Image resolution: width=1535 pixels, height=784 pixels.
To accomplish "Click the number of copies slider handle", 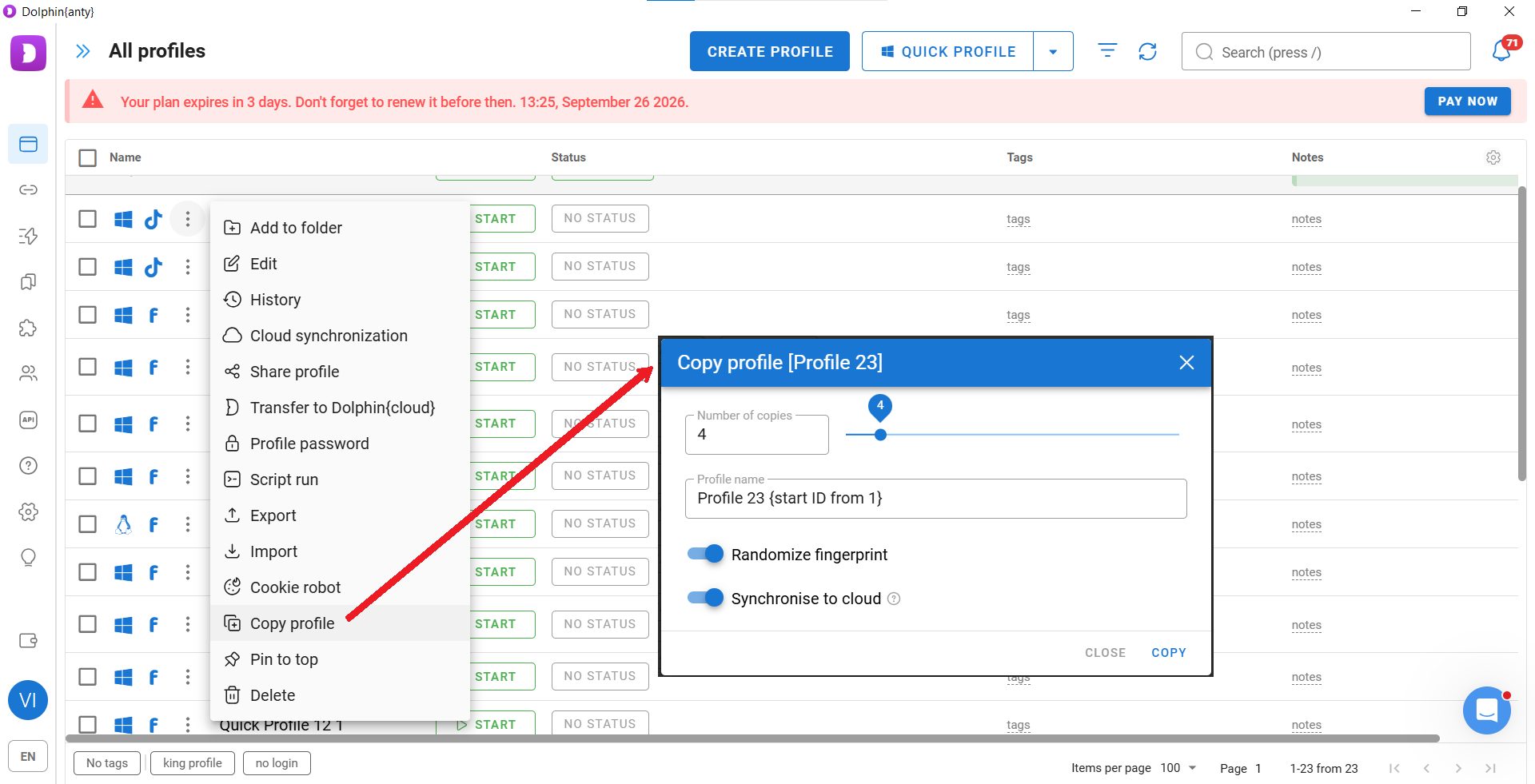I will 880,435.
